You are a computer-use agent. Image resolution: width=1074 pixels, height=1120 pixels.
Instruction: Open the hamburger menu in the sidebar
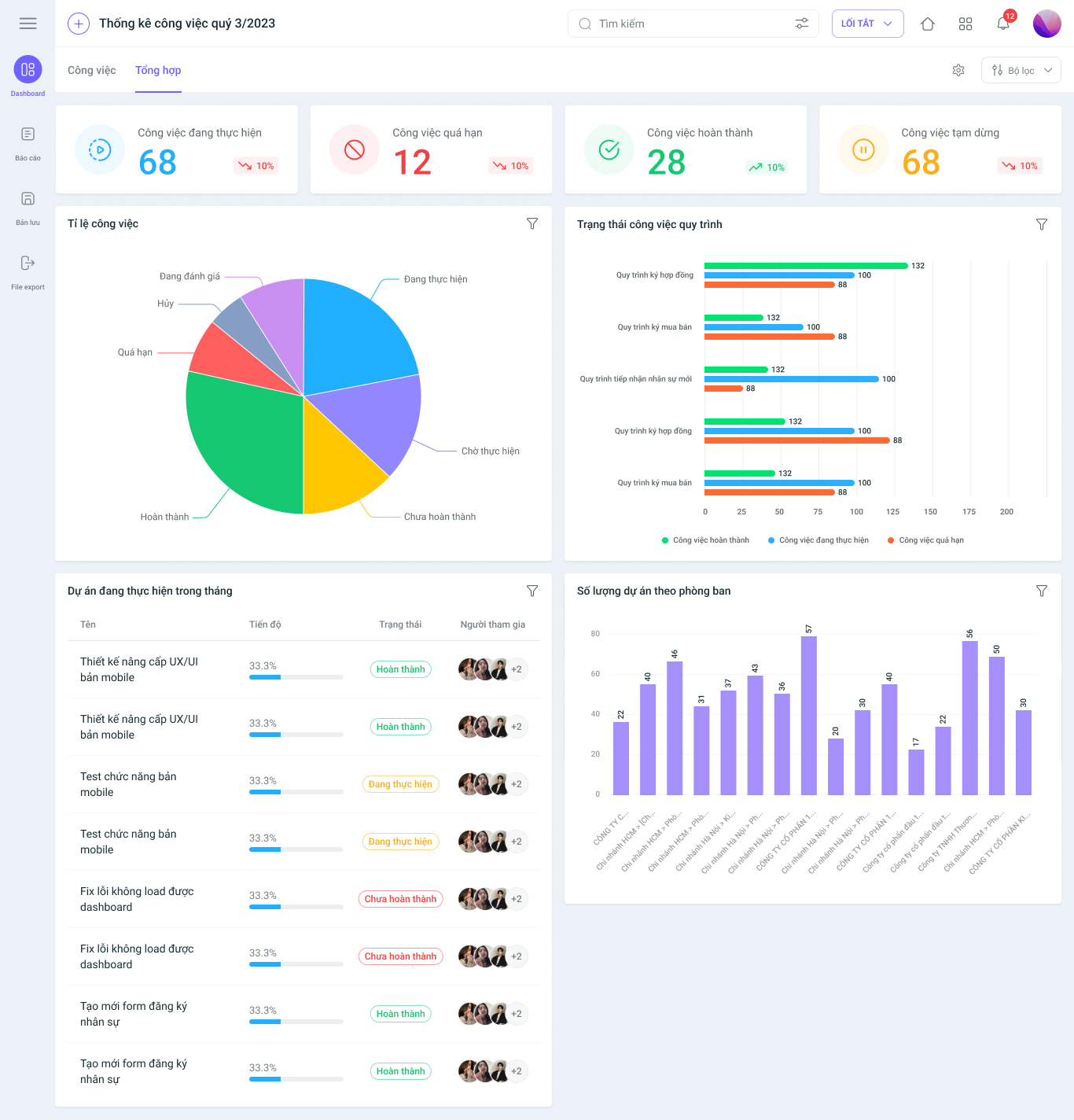tap(28, 24)
